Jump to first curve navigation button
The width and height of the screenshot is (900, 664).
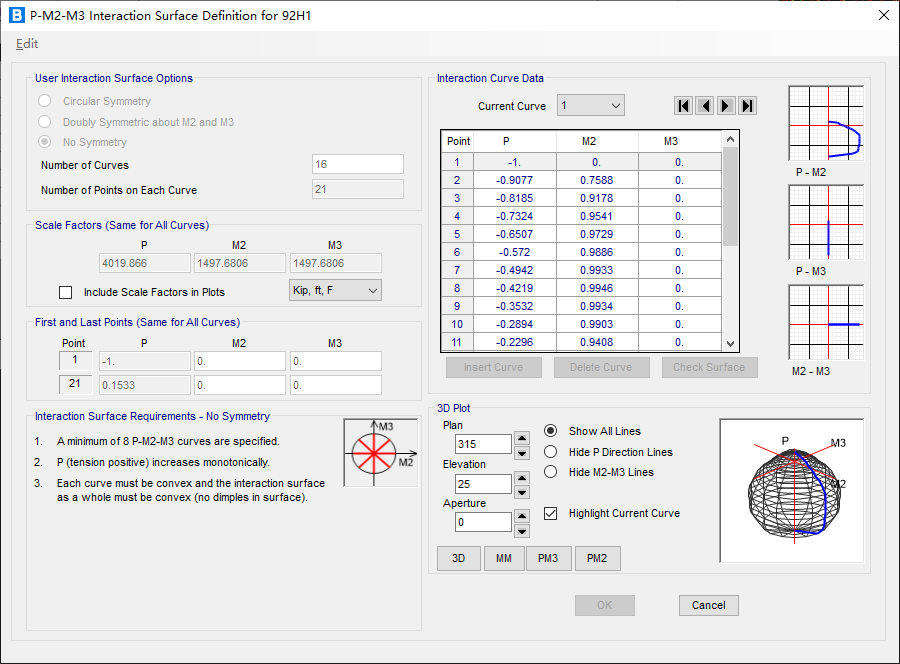[683, 106]
